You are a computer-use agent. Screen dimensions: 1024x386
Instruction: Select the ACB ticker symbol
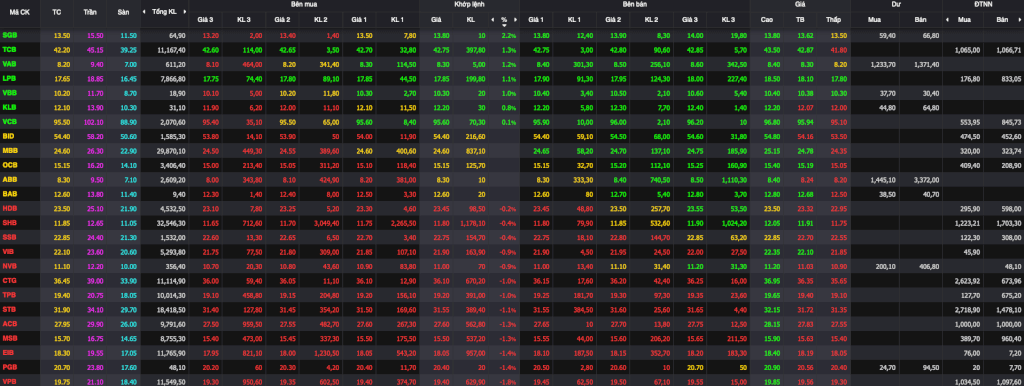coord(10,323)
